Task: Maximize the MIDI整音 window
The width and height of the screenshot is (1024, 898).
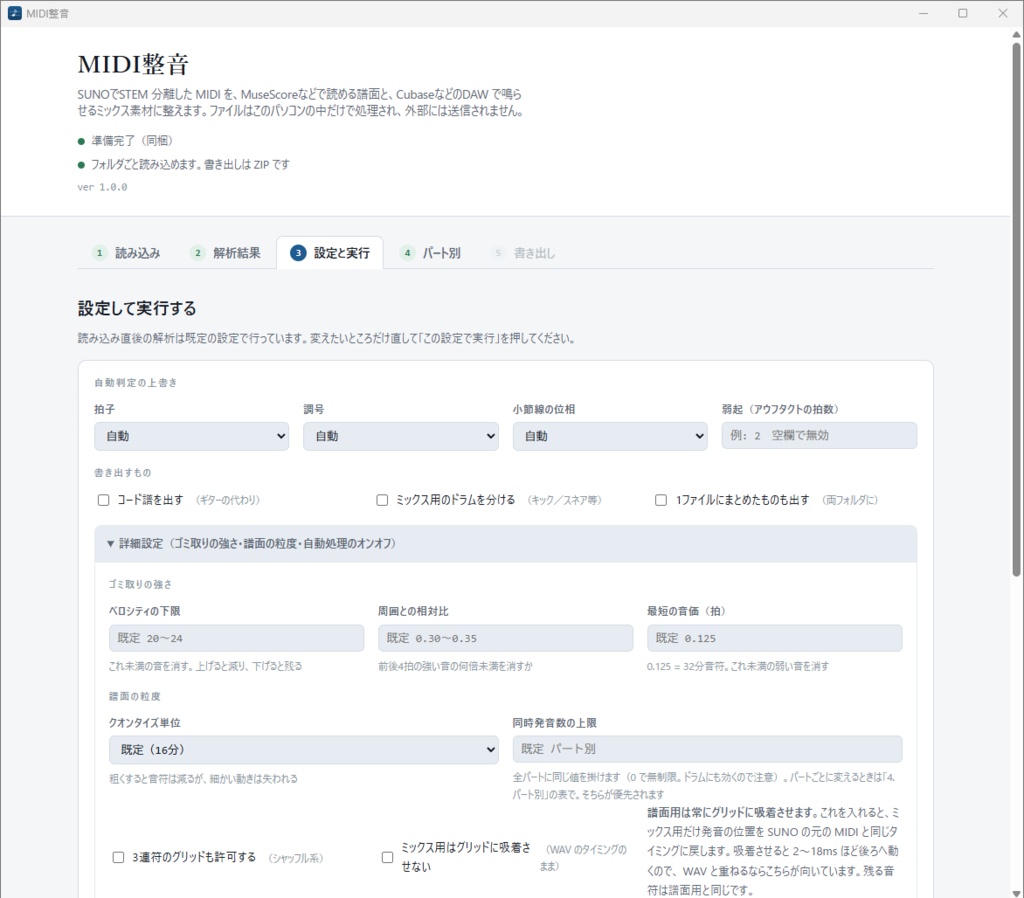Action: [963, 13]
